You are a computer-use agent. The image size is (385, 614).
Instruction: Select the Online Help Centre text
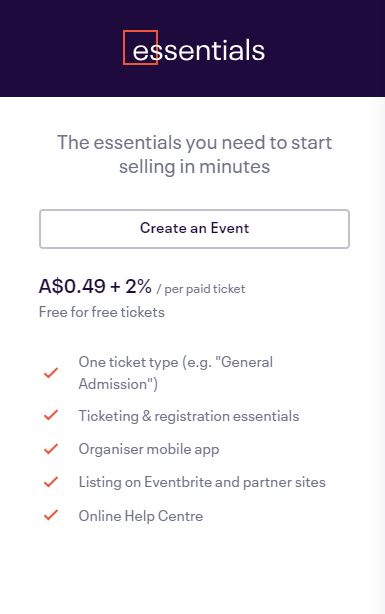pyautogui.click(x=141, y=516)
